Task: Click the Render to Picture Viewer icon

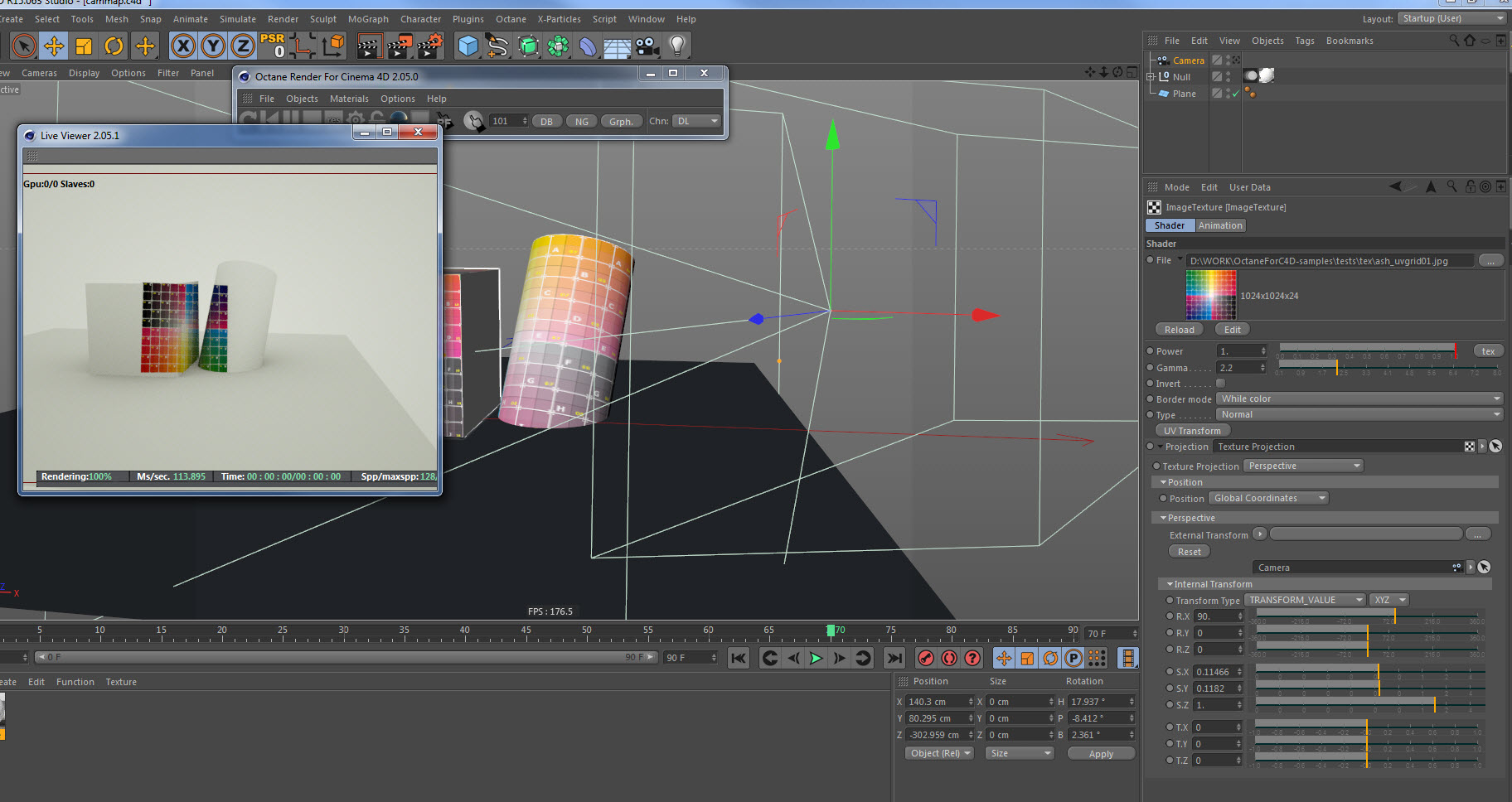Action: tap(400, 46)
